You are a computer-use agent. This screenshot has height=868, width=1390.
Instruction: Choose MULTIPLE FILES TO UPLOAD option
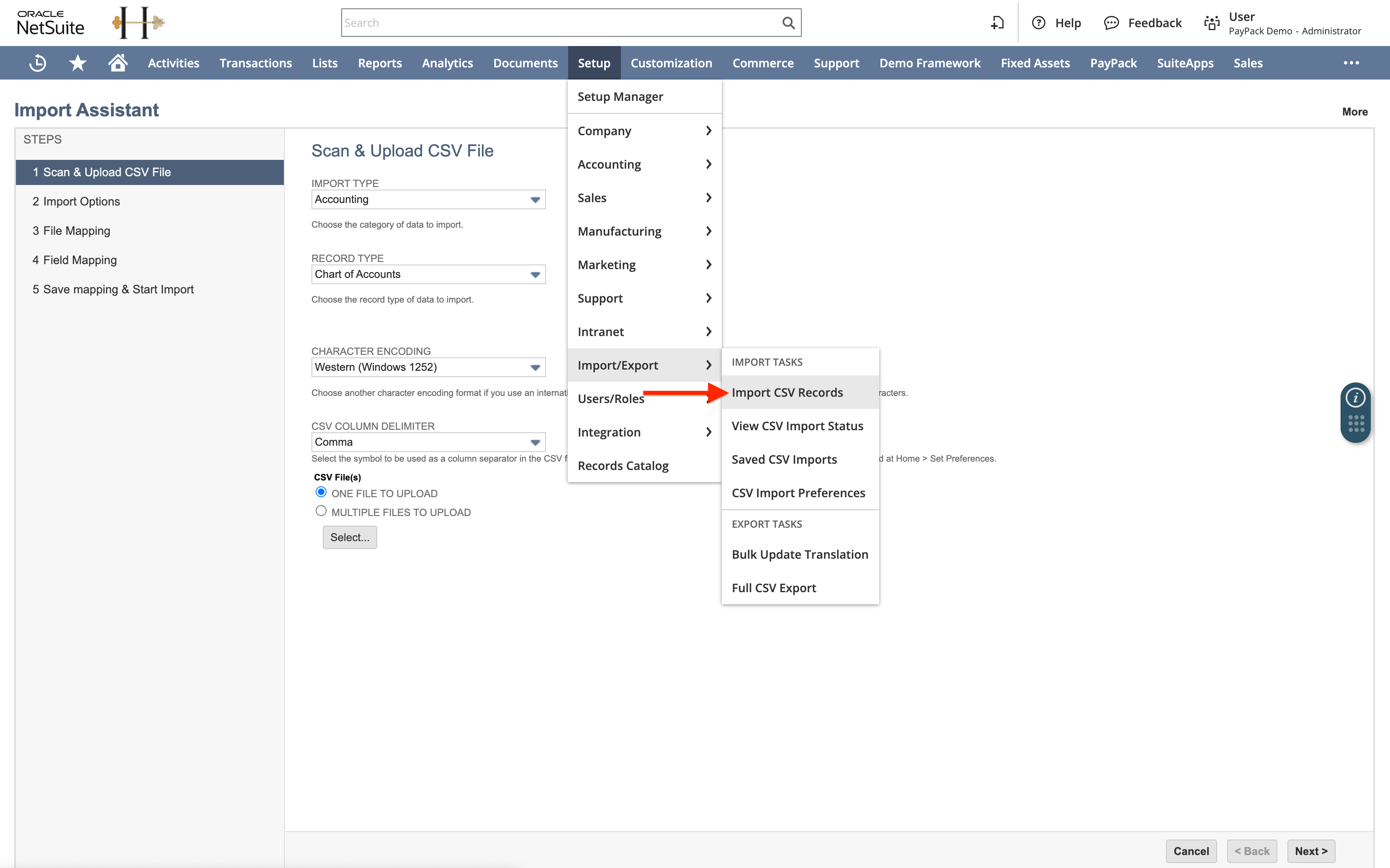point(321,510)
